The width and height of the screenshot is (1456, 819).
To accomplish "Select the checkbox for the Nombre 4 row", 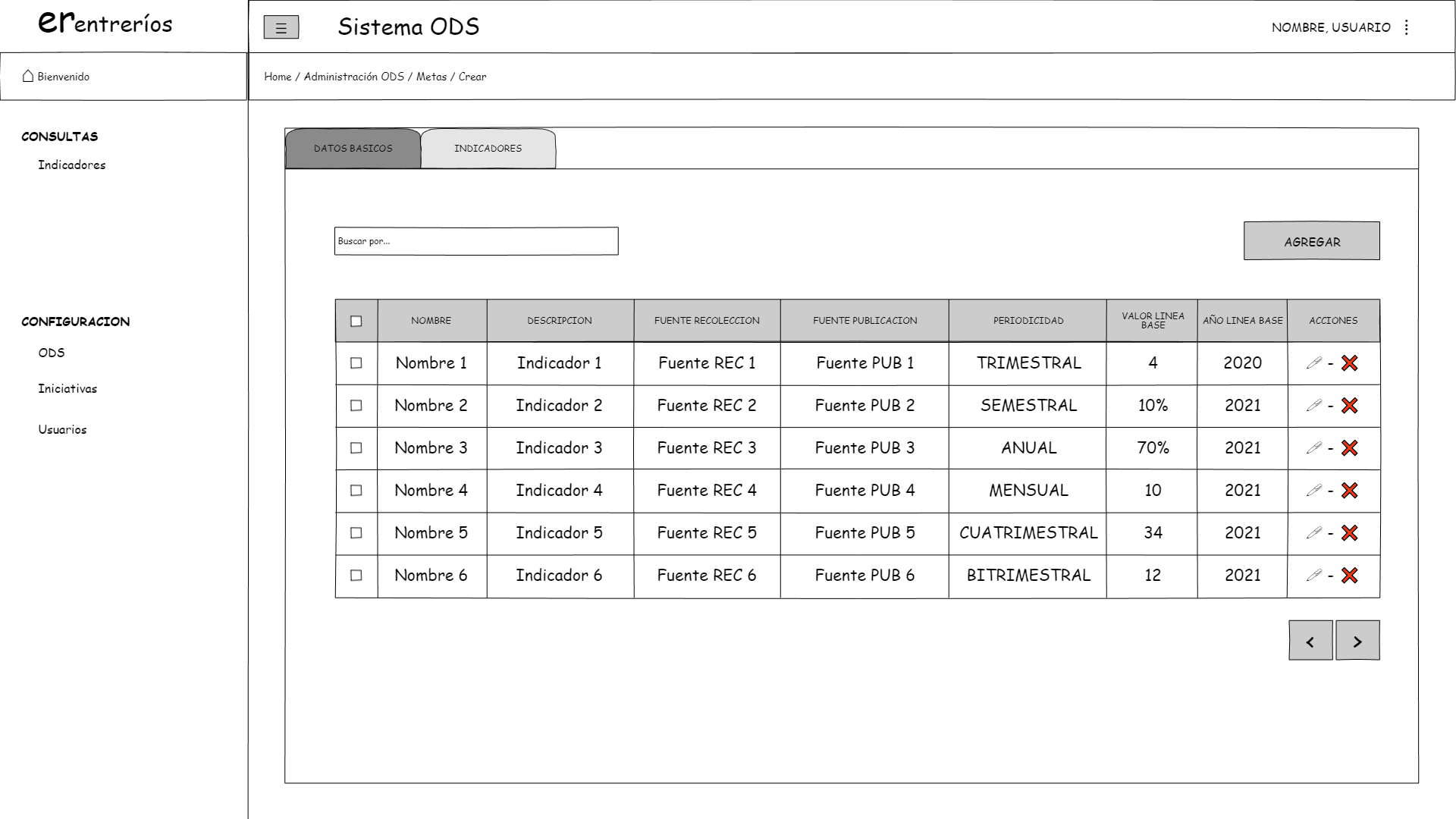I will coord(356,491).
